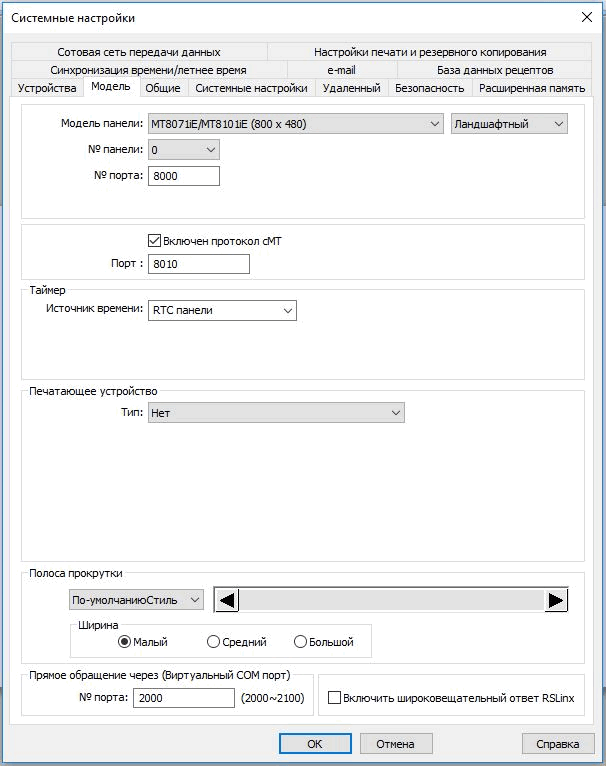Switch to the e-mail tab
606x766 pixels.
click(x=342, y=70)
